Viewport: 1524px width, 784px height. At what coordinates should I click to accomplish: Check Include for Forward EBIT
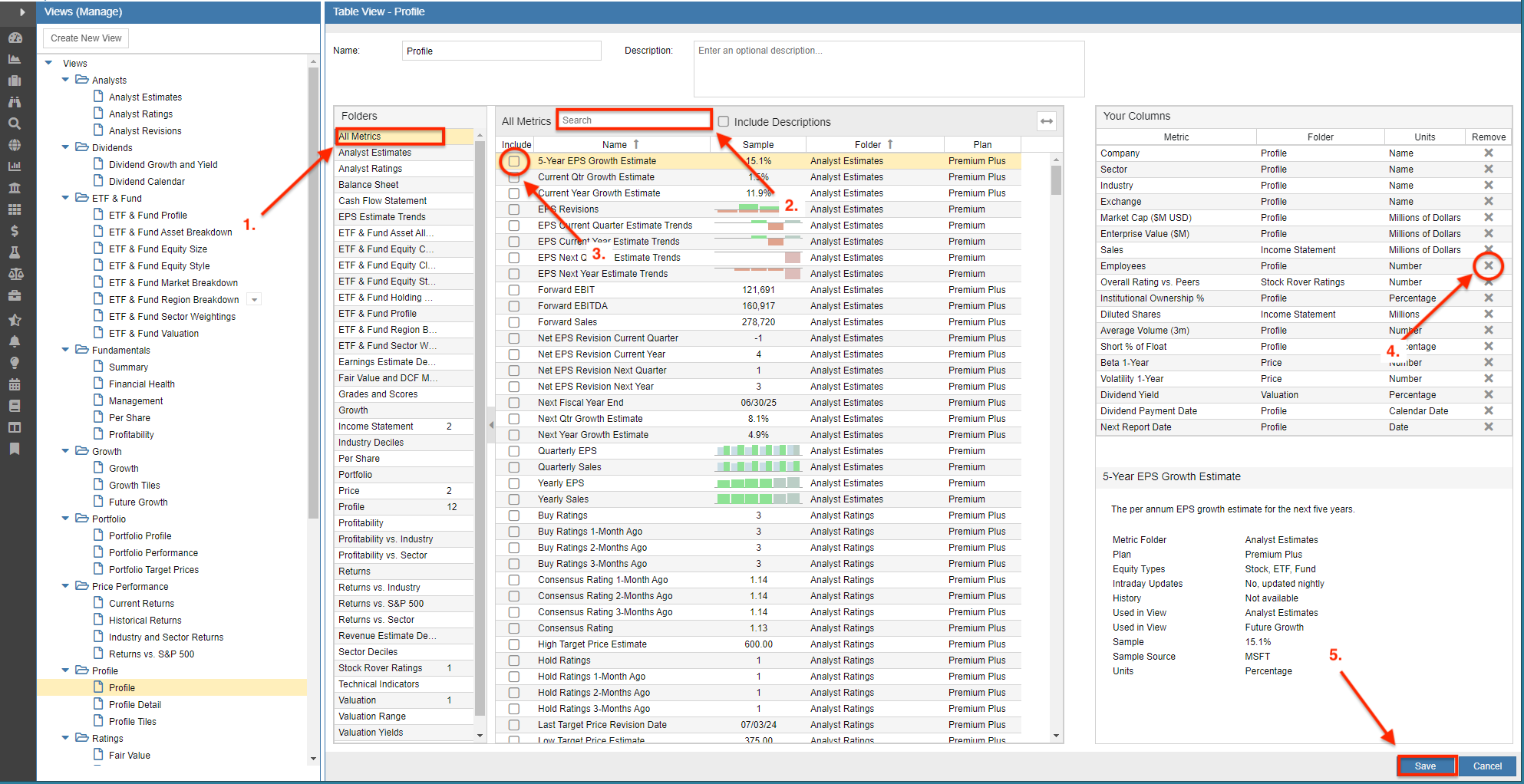514,290
